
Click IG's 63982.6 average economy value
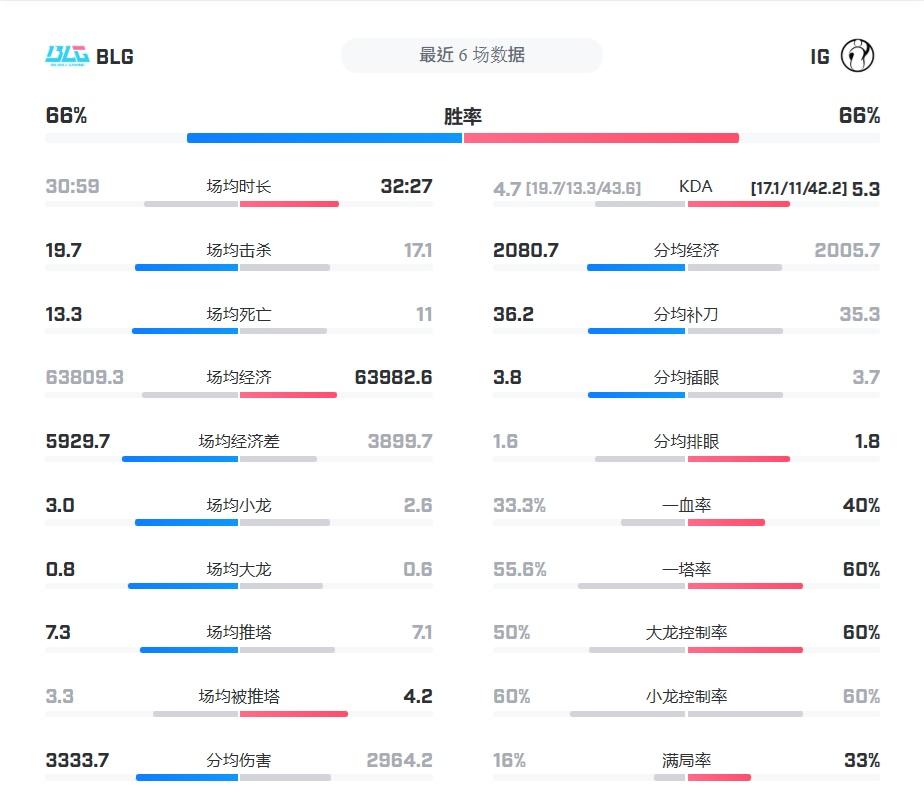tap(393, 377)
